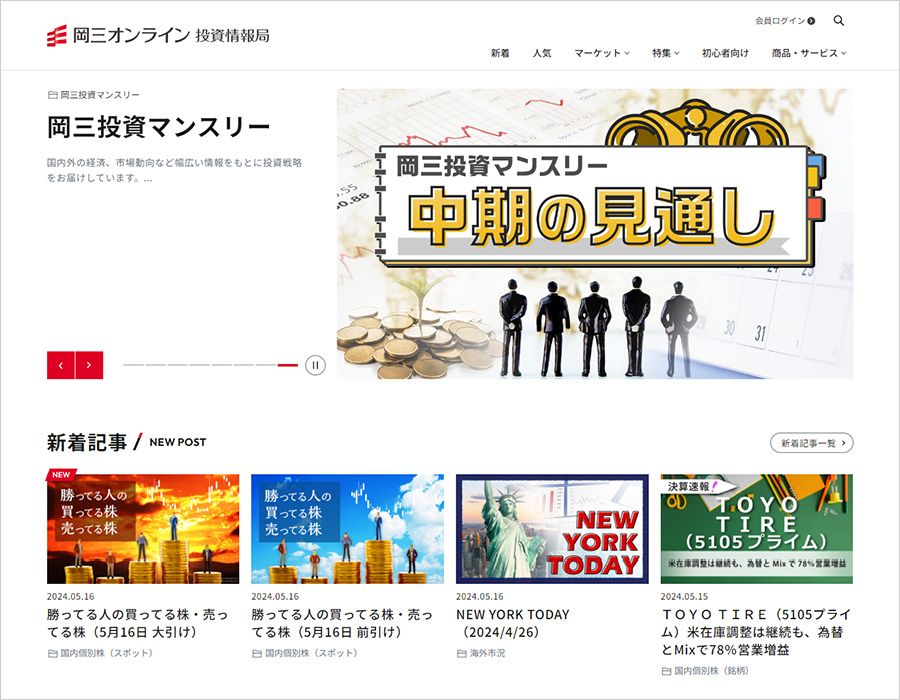Click the 会員ログイン member login link
Screen dimensions: 900x700
785,21
